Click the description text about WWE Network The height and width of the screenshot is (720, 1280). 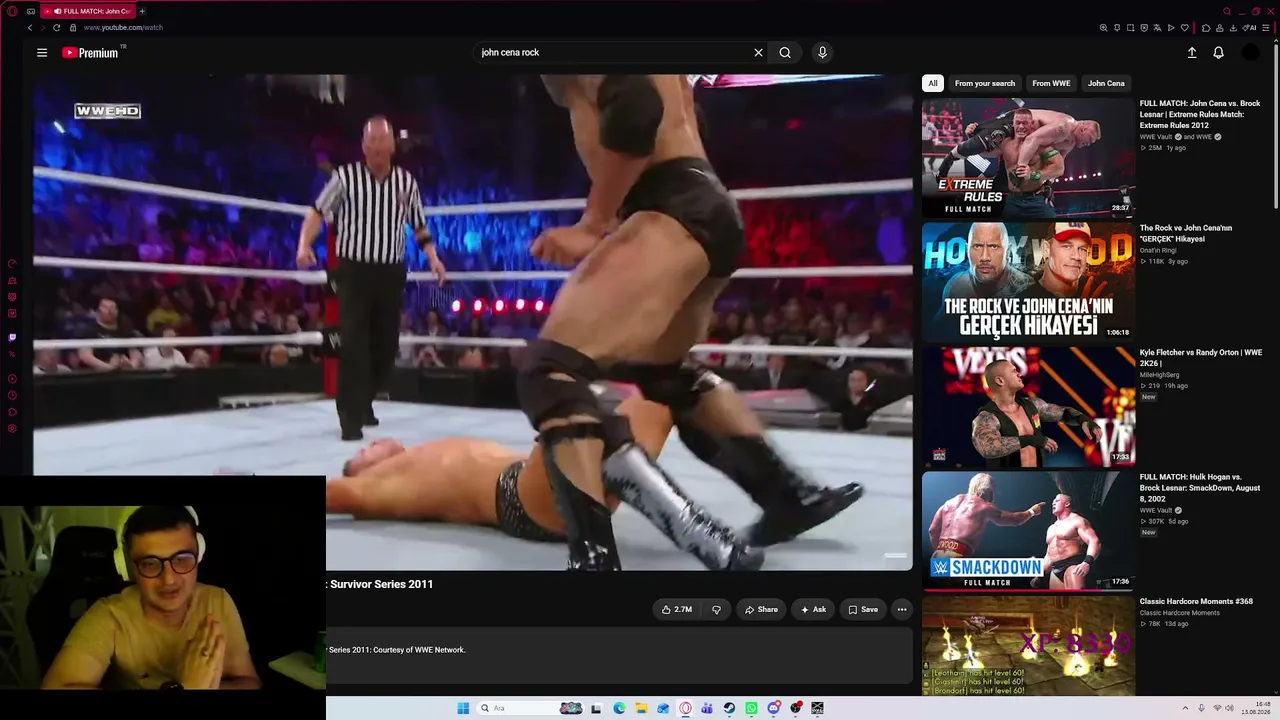tap(397, 650)
